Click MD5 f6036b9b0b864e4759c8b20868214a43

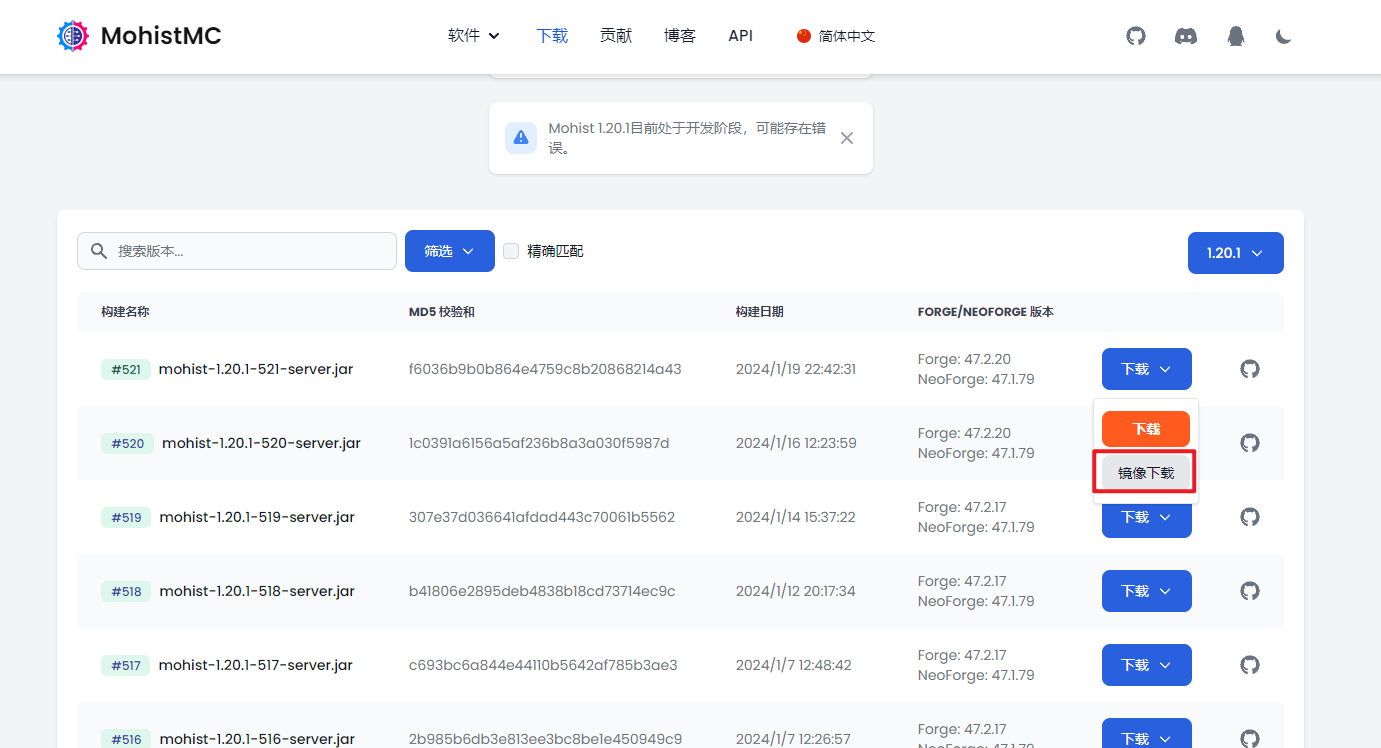(x=545, y=369)
